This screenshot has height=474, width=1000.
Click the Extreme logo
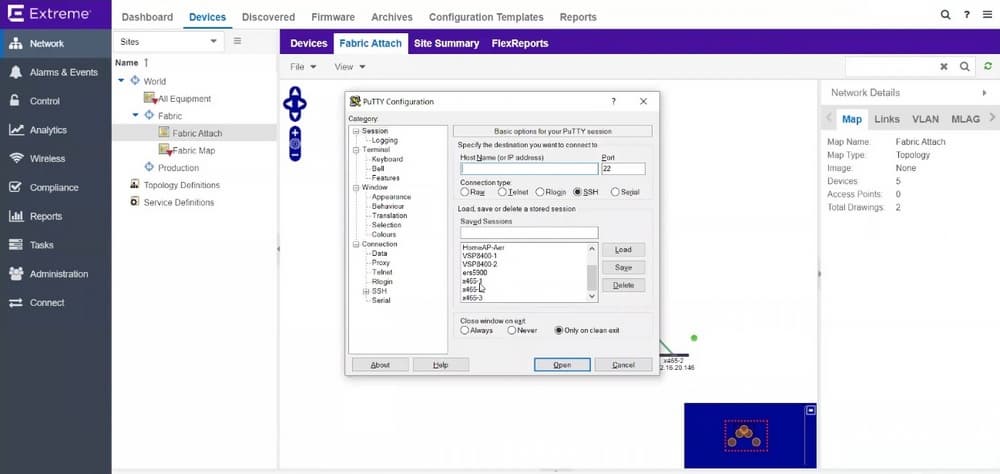click(48, 13)
